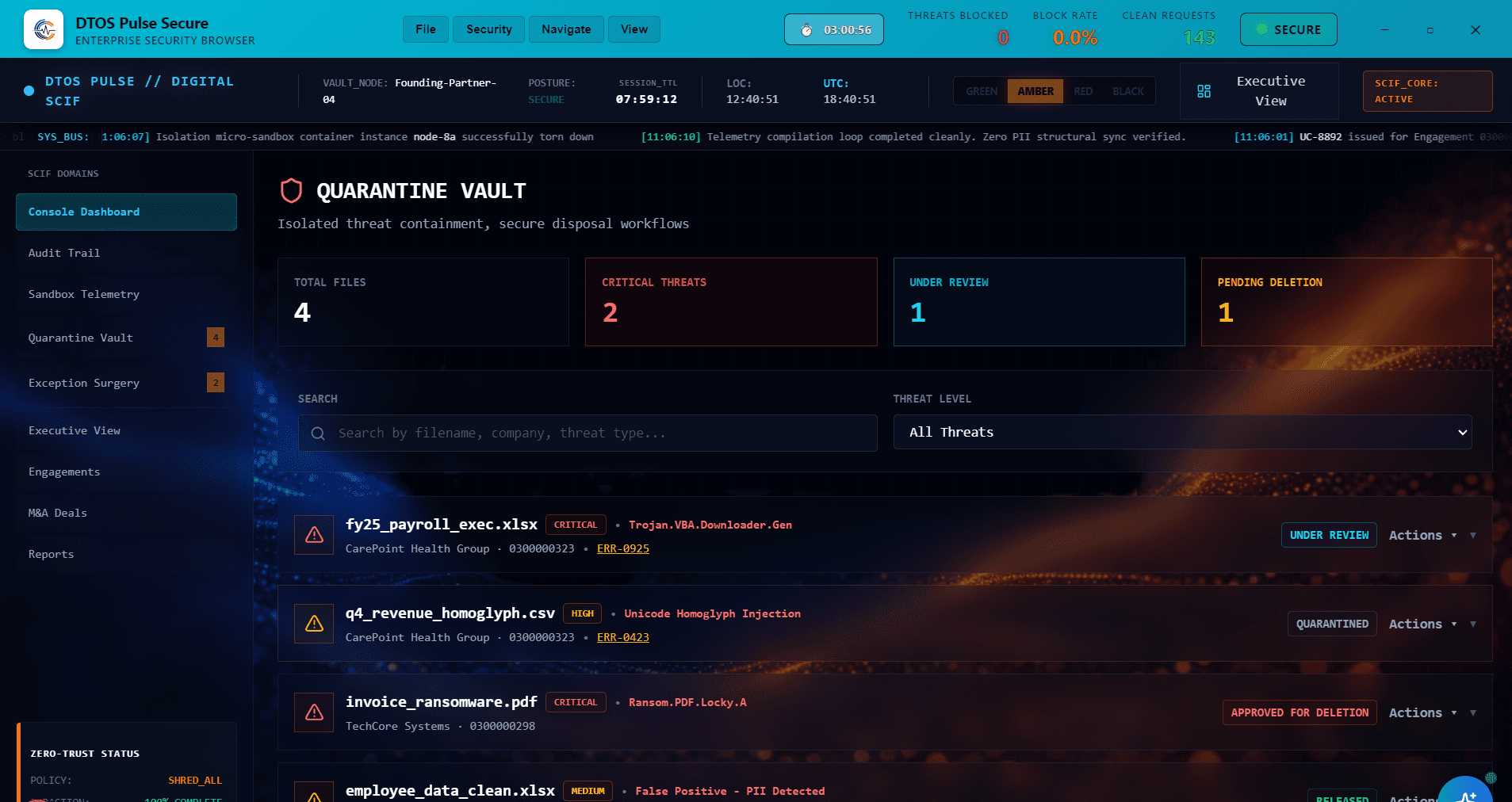
Task: Open the Threat Level All Threats dropdown
Action: coord(1182,433)
